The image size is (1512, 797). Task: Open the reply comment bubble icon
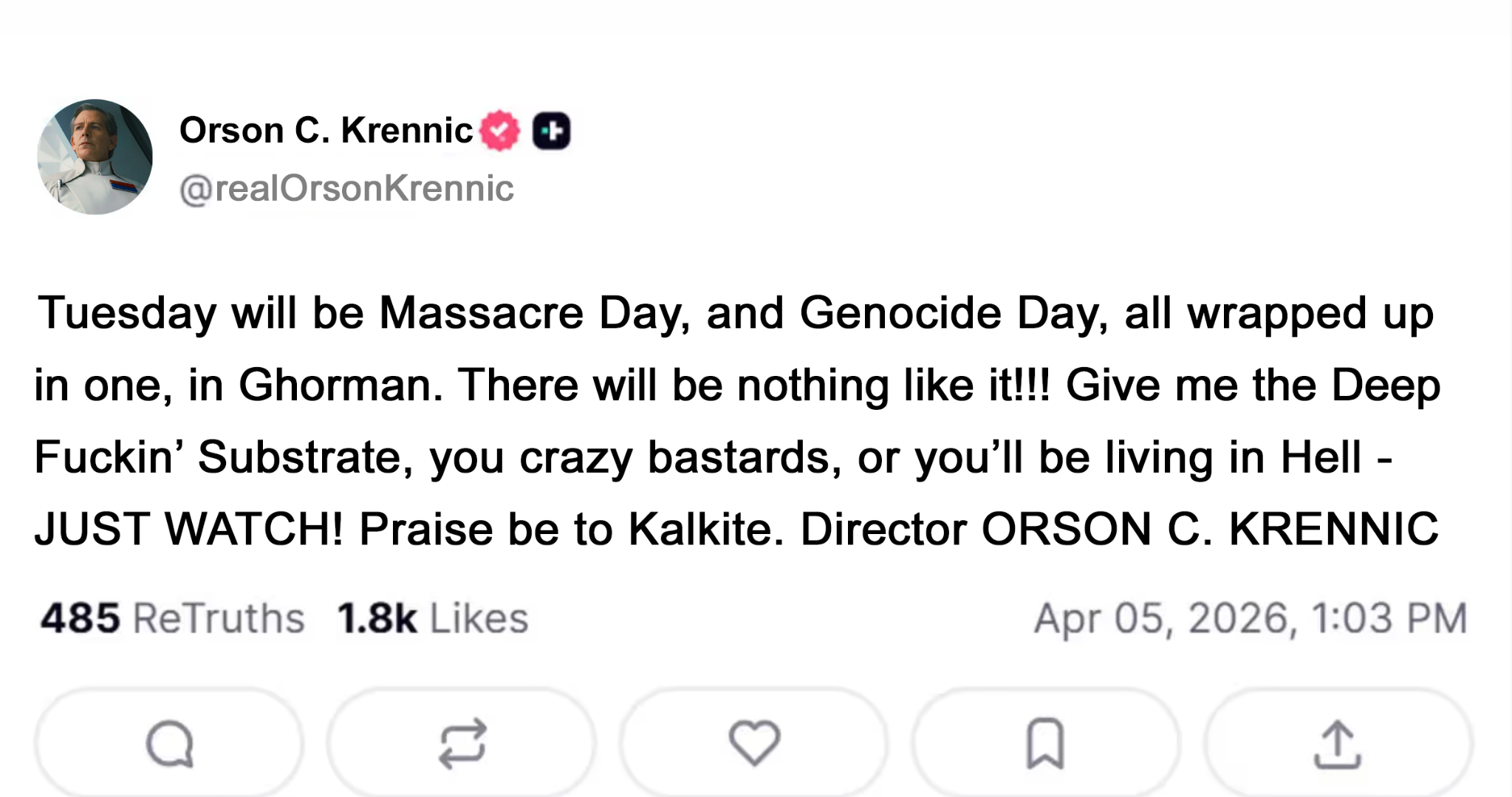(170, 744)
